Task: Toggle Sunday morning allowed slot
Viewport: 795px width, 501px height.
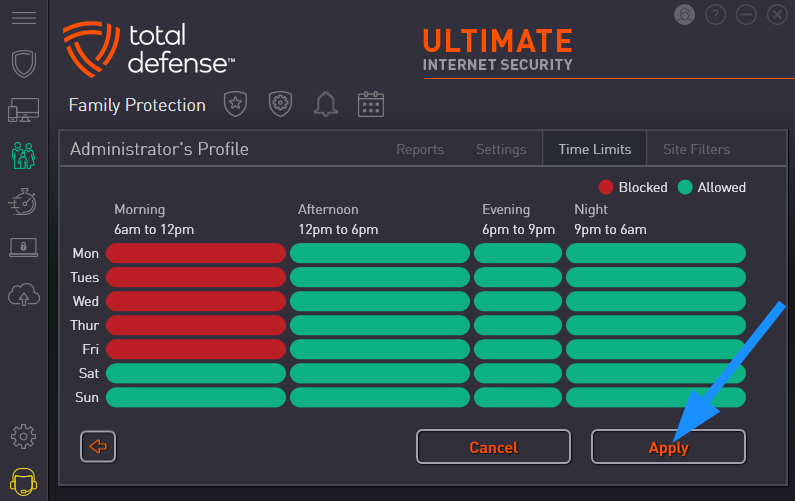Action: 196,397
